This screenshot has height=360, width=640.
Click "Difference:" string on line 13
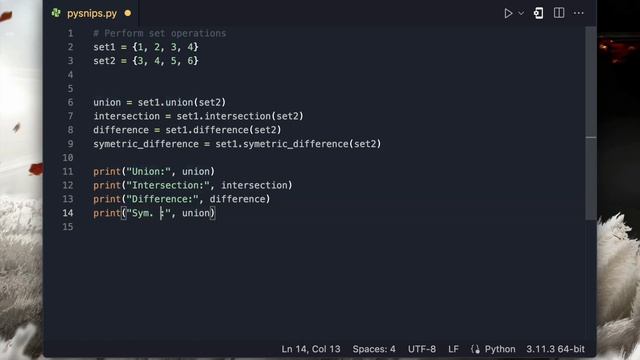pyautogui.click(x=162, y=199)
